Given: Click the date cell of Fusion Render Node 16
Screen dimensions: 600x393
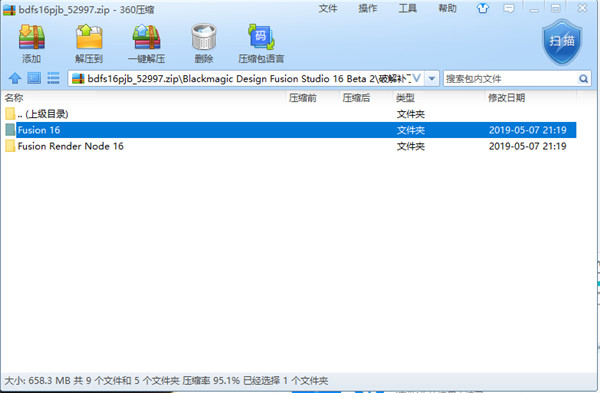Looking at the screenshot, I should pos(528,146).
